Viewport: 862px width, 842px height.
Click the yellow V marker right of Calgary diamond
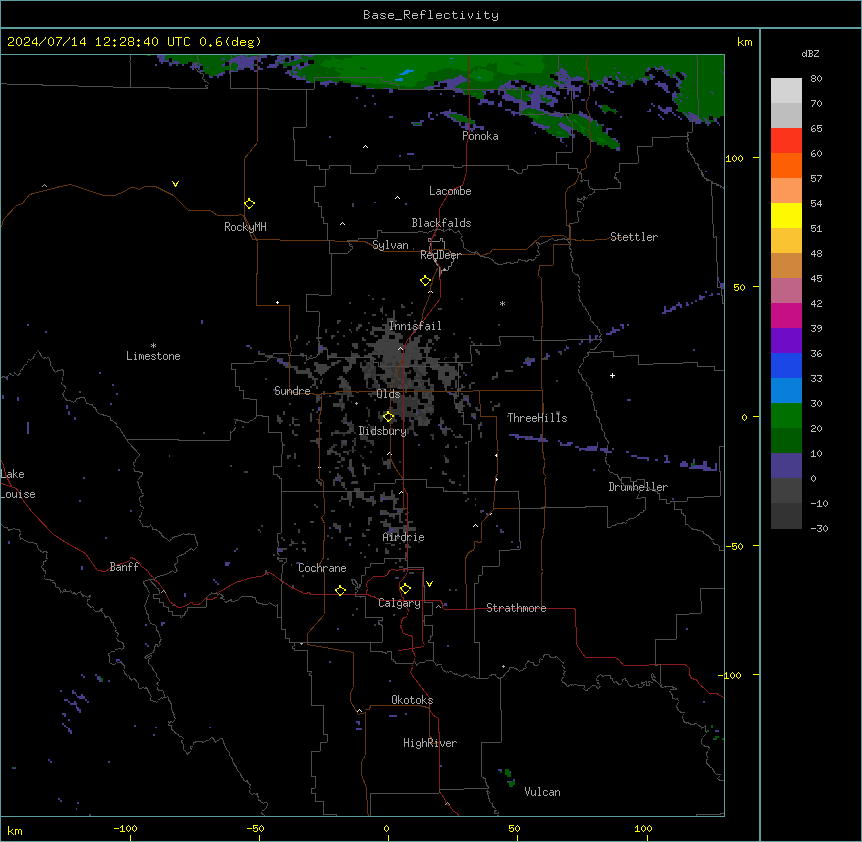pyautogui.click(x=429, y=584)
